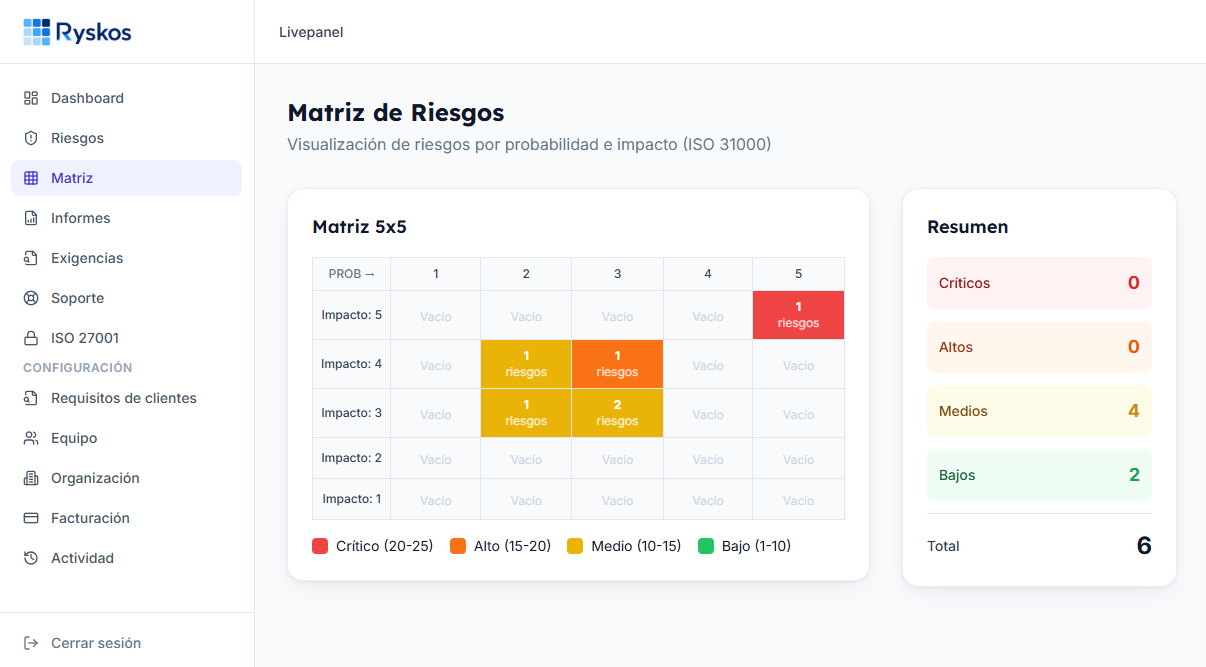View the Actividad log
This screenshot has height=667, width=1206.
pyautogui.click(x=126, y=558)
